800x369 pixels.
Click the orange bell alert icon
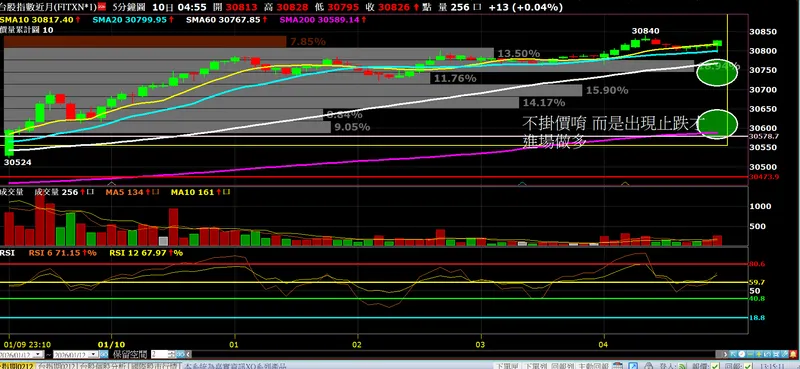[x=793, y=354]
